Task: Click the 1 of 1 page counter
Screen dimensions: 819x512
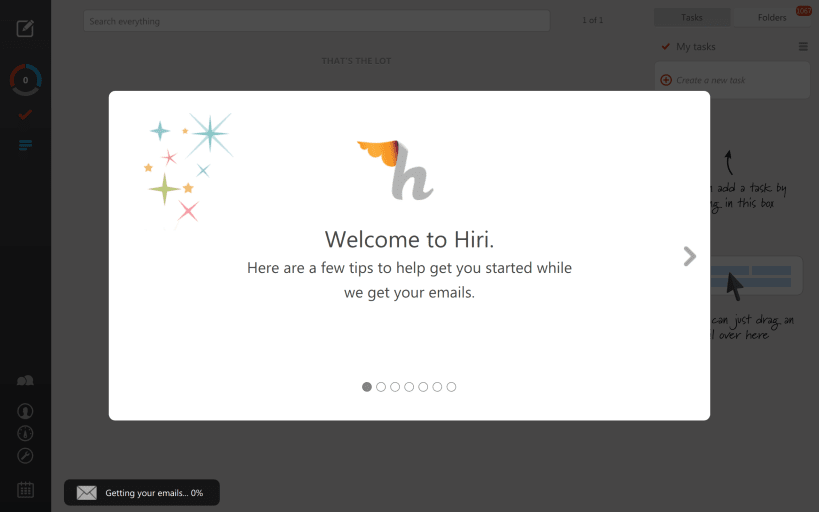Action: point(593,20)
